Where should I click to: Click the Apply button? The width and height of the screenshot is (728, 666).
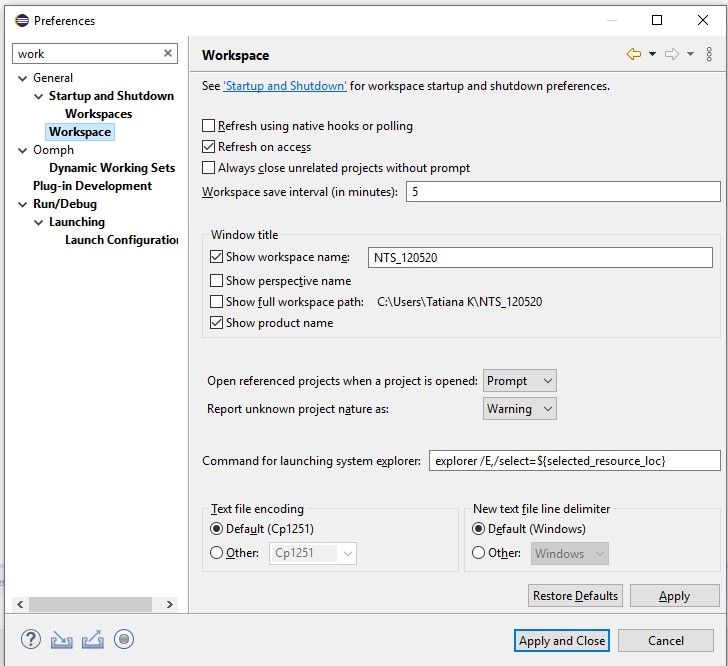click(x=674, y=595)
